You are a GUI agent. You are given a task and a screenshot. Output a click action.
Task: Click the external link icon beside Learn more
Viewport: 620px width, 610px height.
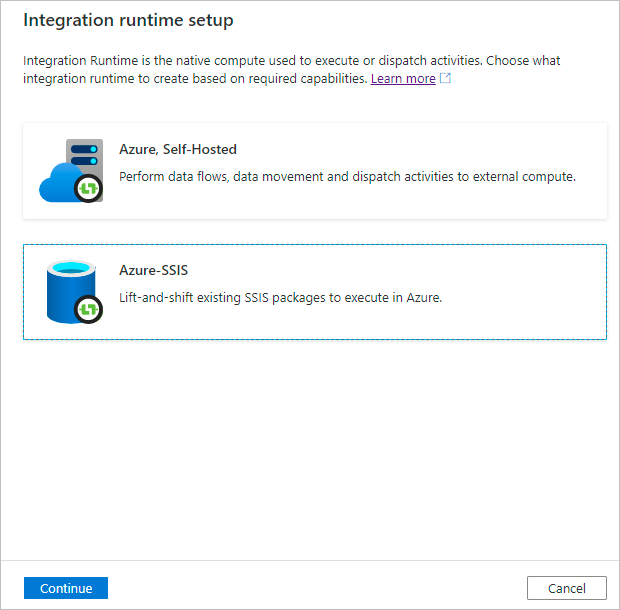tap(446, 79)
